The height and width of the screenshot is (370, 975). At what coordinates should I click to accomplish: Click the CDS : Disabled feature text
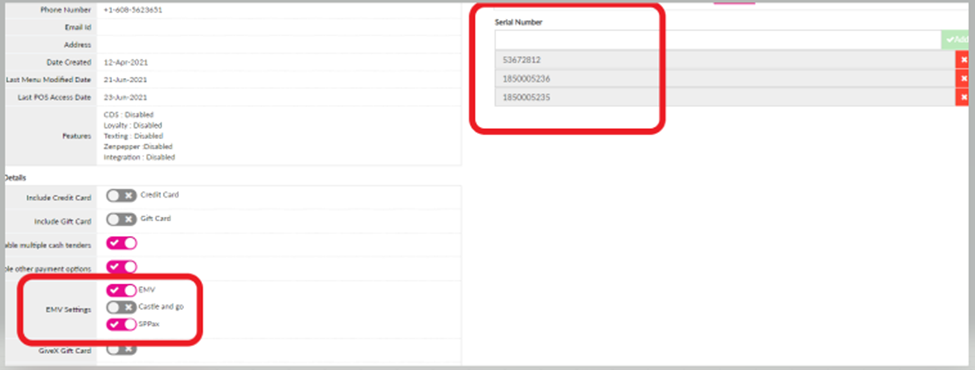pyautogui.click(x=129, y=114)
